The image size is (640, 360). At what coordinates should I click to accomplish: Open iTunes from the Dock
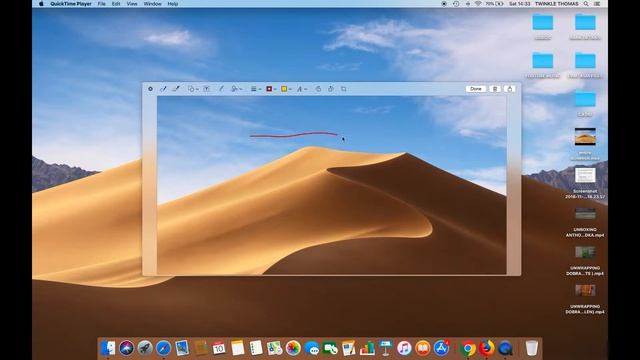click(404, 348)
